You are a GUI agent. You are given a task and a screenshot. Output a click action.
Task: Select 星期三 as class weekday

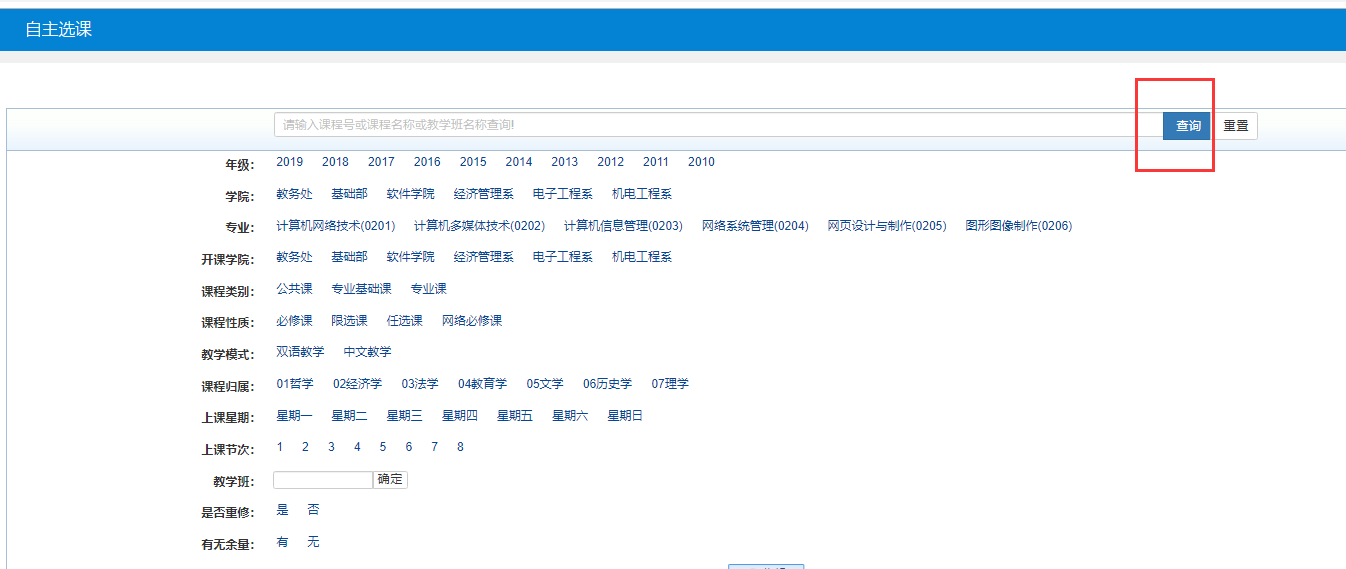click(x=404, y=416)
